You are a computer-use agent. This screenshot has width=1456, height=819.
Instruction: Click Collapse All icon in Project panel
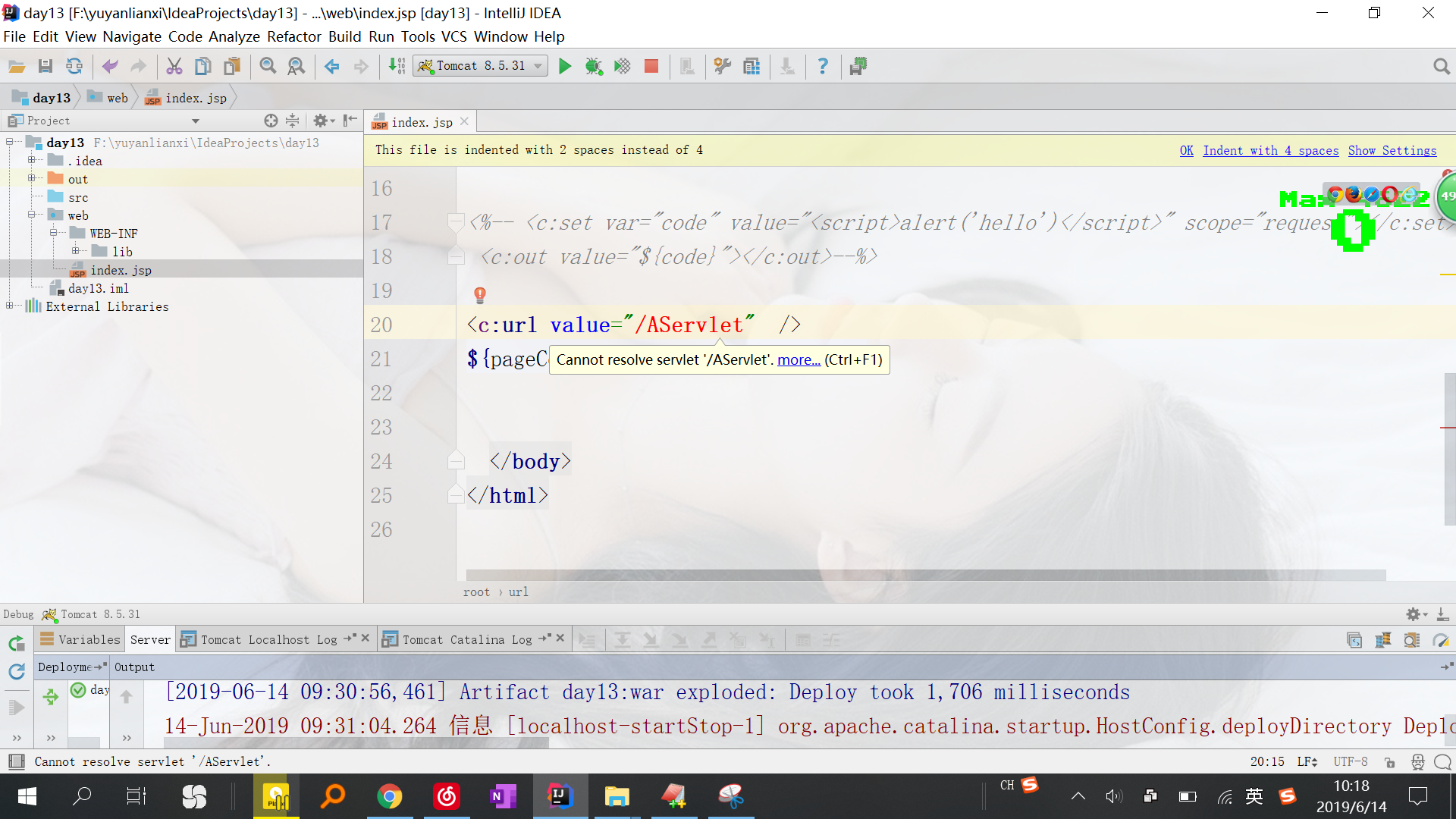pyautogui.click(x=292, y=121)
